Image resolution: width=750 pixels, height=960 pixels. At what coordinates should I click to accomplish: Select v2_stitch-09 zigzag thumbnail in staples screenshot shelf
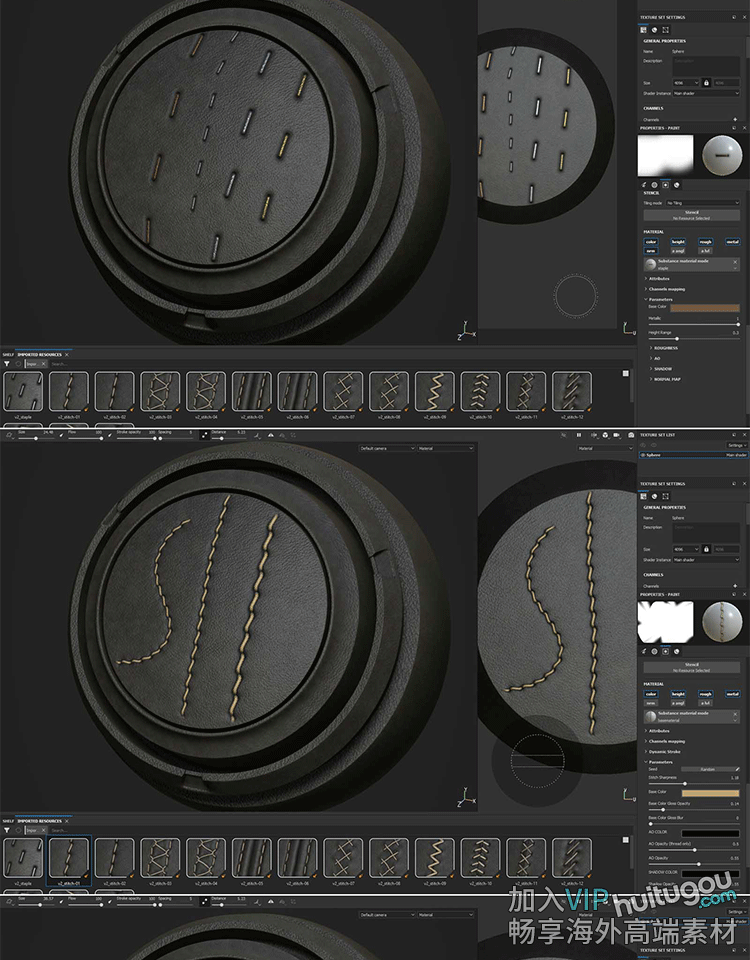click(x=435, y=391)
